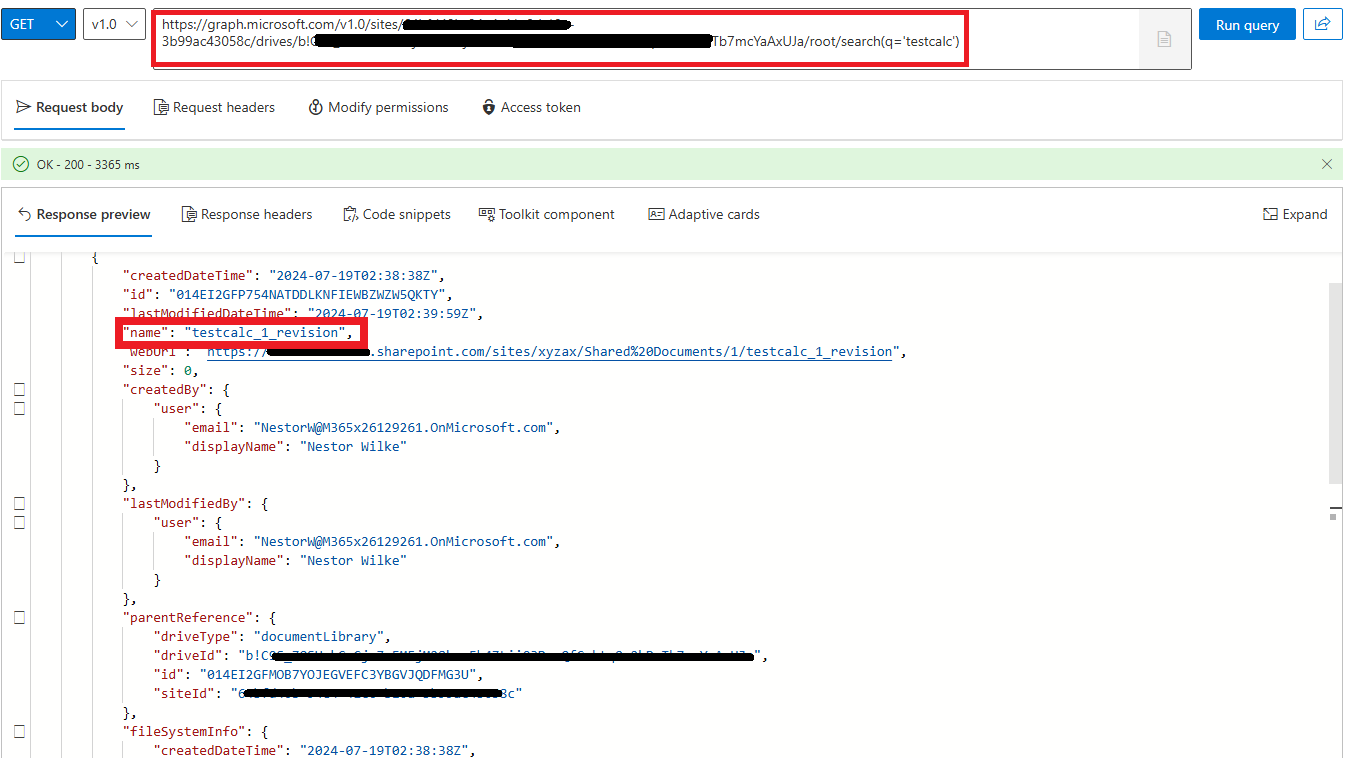Click the response pane vertical scrollbar
Screen dimensions: 1346x758
click(x=1334, y=382)
